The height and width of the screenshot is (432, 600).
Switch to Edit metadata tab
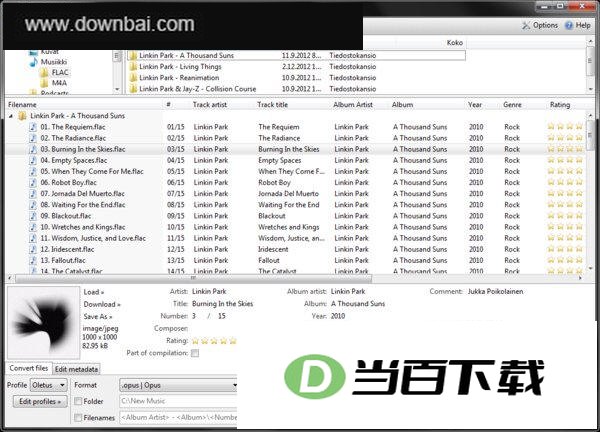[x=77, y=369]
